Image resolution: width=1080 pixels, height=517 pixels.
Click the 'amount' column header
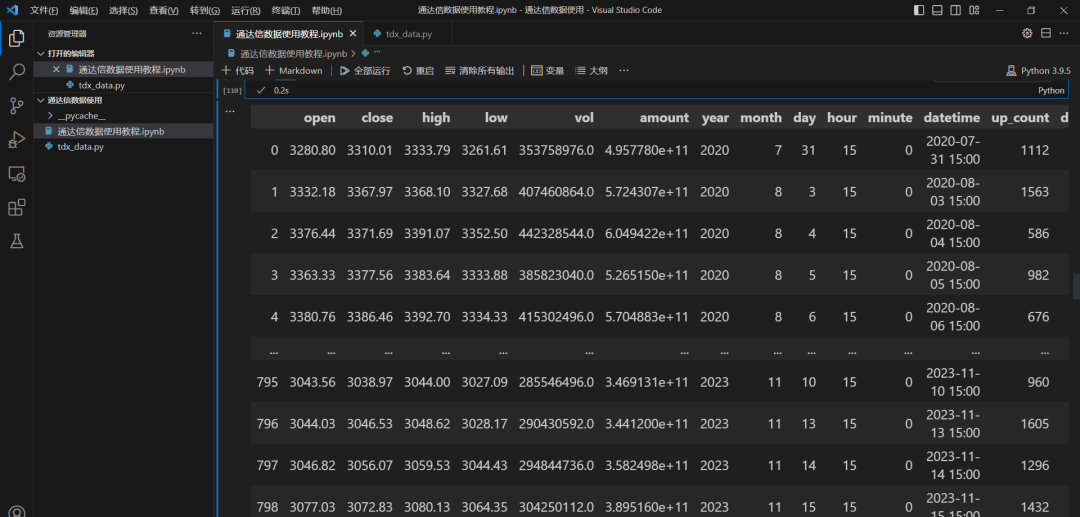664,118
